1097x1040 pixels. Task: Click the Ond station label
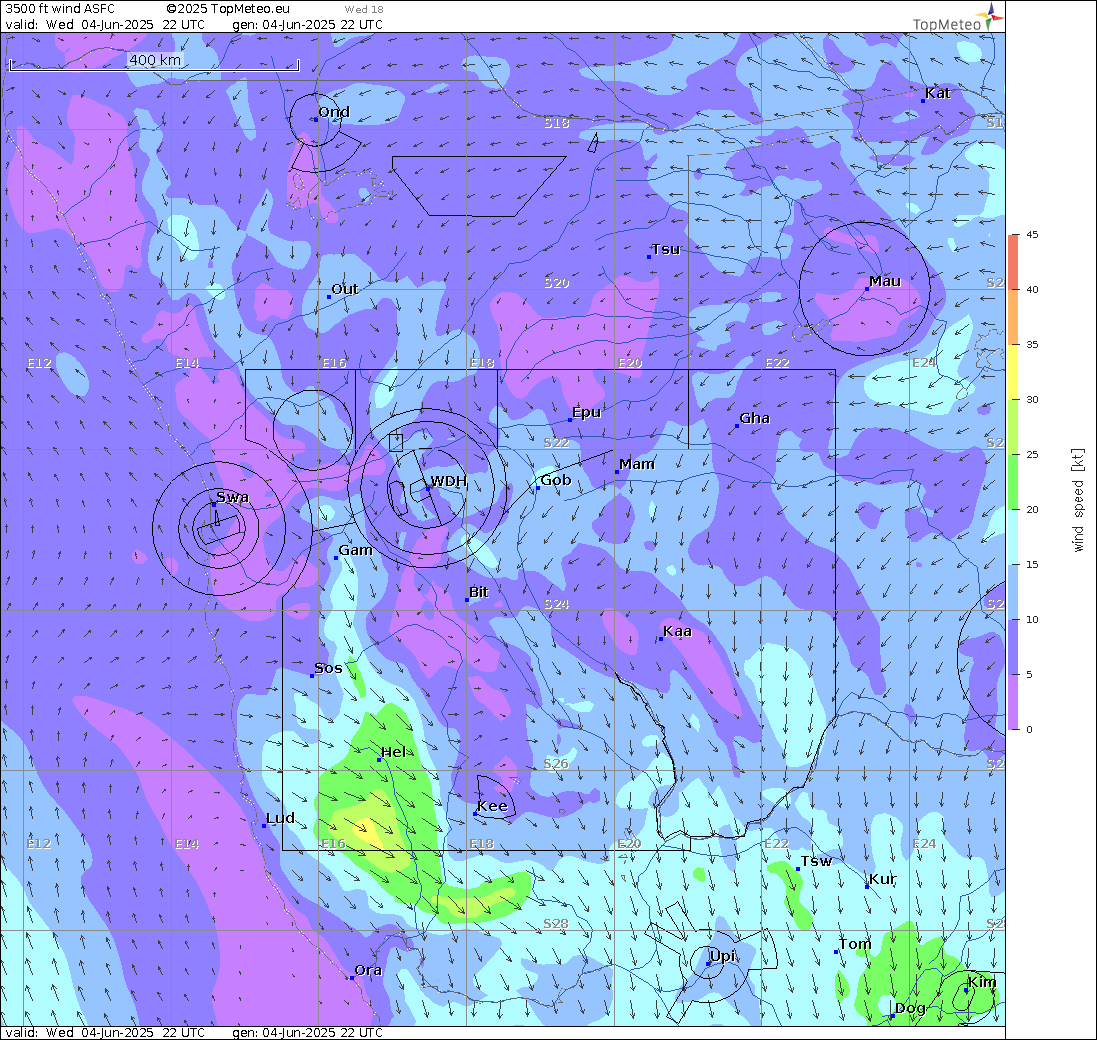(x=334, y=112)
